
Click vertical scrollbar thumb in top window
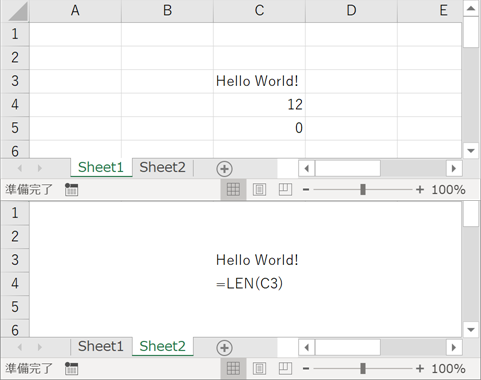coord(471,32)
